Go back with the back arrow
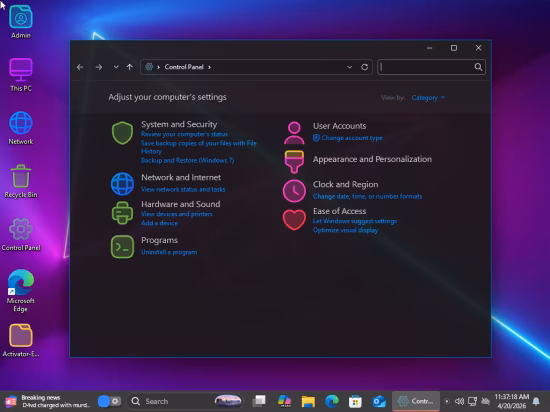 (x=80, y=67)
